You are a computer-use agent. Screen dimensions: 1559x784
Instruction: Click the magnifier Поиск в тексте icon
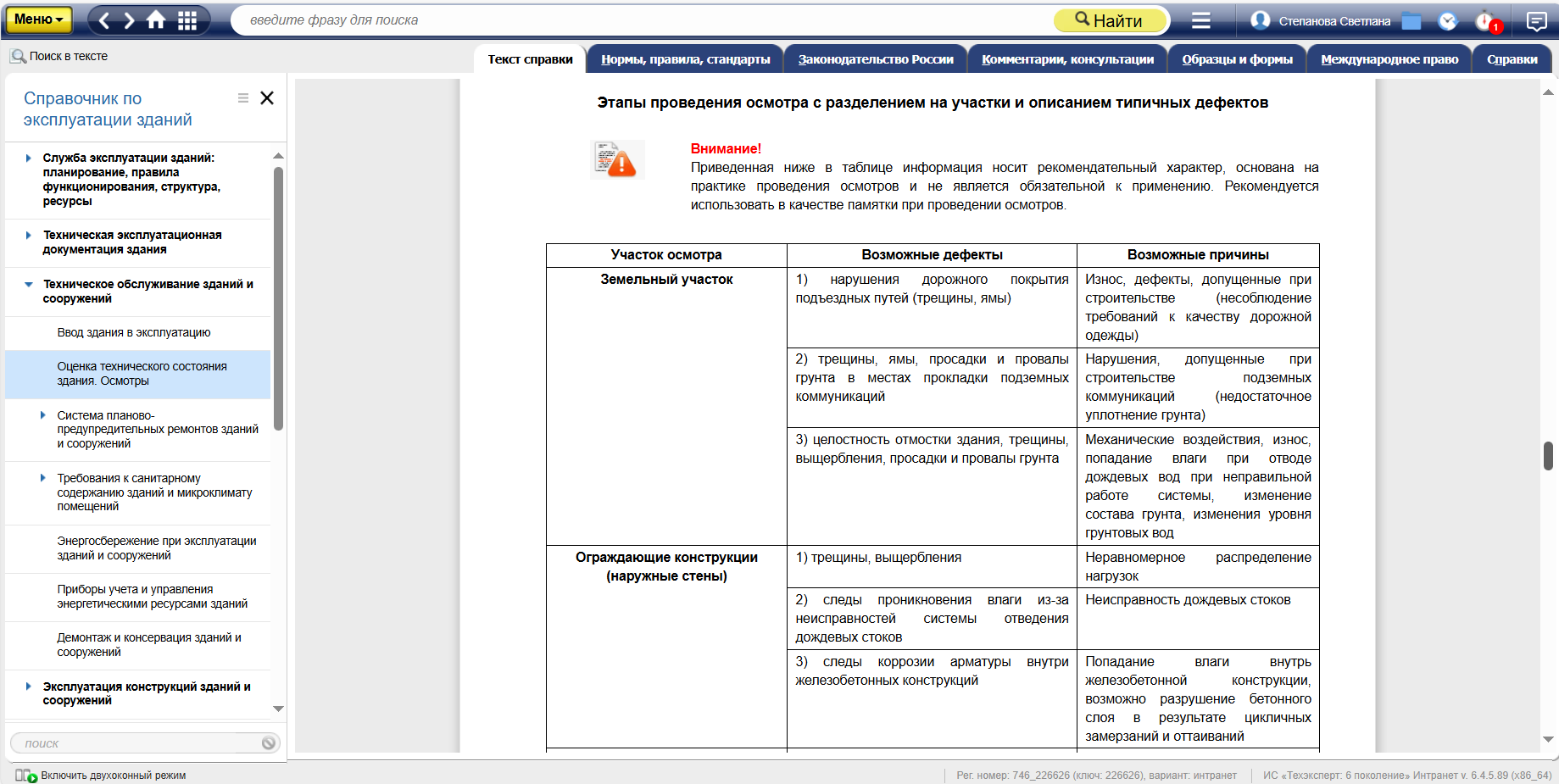(18, 57)
